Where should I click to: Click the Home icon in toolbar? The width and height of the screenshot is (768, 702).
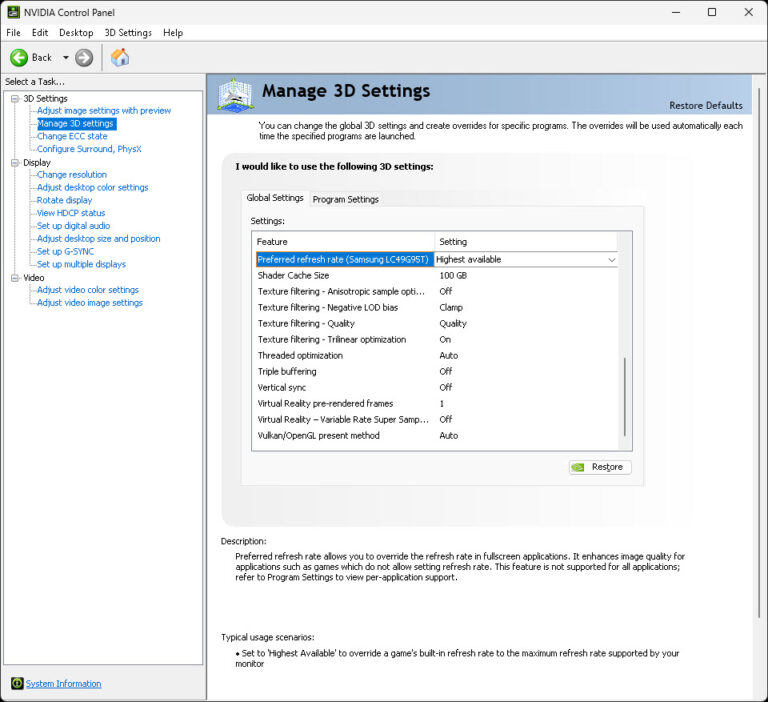(120, 57)
